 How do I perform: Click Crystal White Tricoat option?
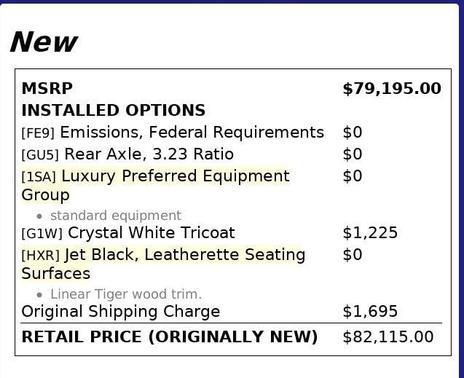click(x=152, y=233)
